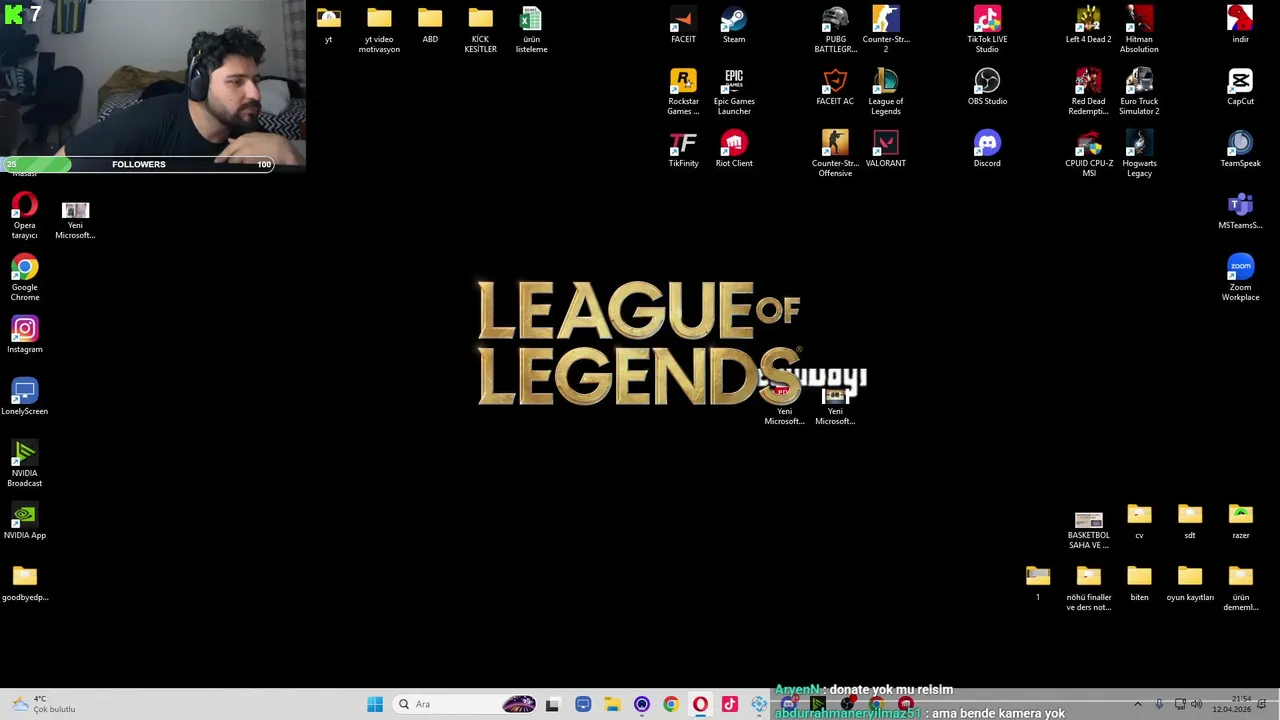Select the Zoom Workplace shortcut

point(1240,278)
